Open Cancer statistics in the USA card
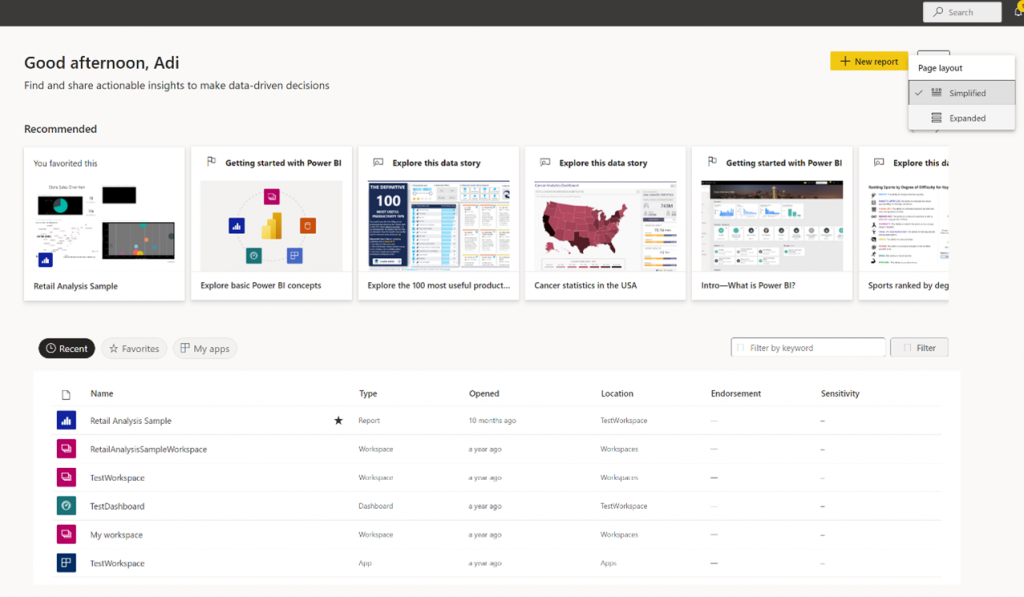 tap(605, 223)
